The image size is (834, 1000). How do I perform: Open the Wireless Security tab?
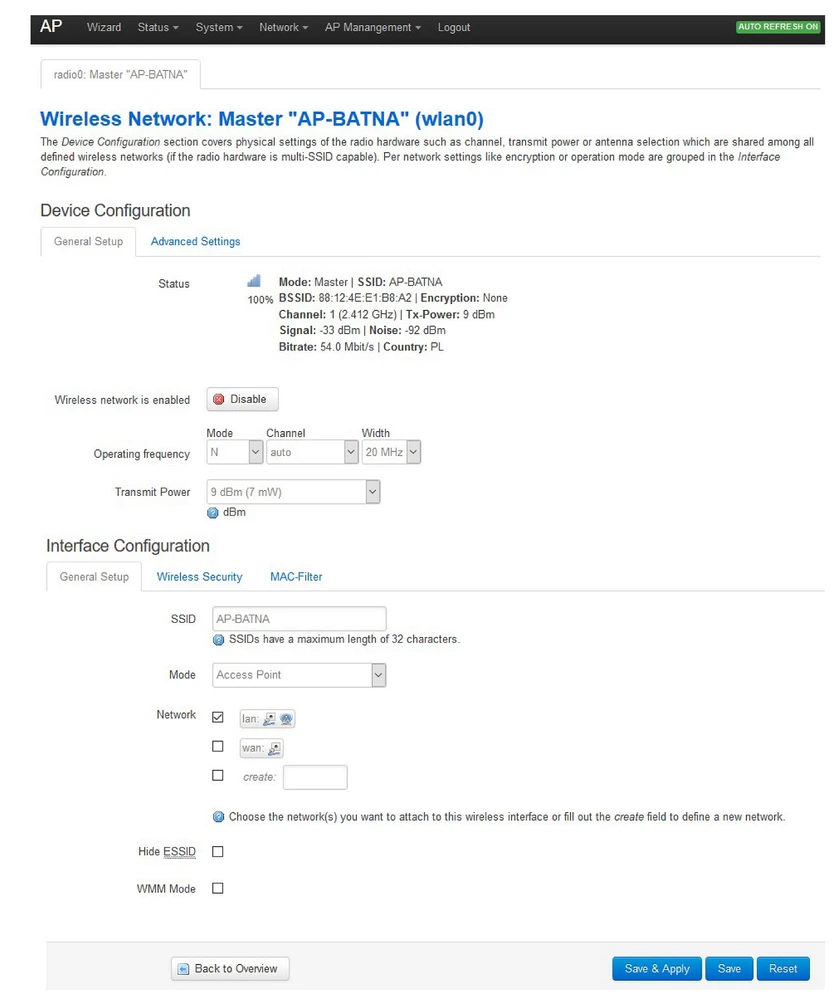pyautogui.click(x=199, y=577)
